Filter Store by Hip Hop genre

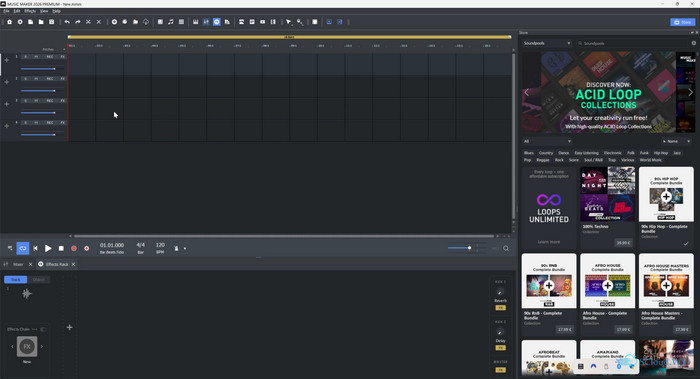(x=661, y=153)
